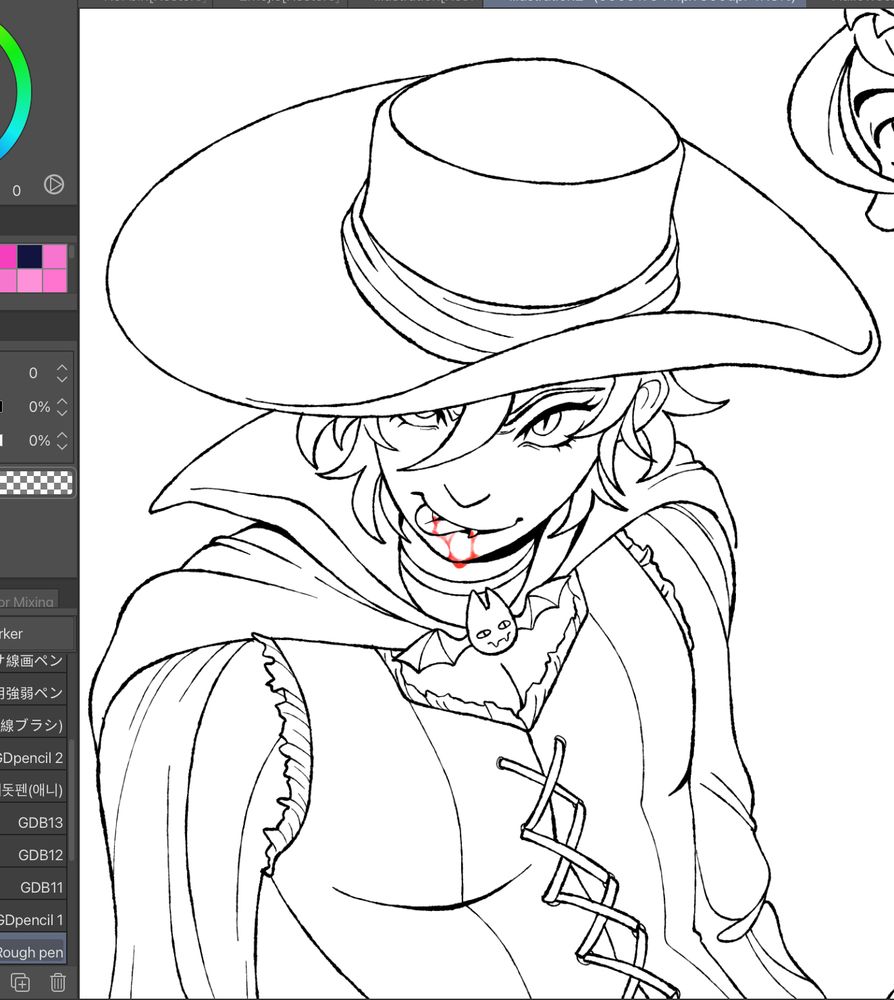This screenshot has height=1000, width=894.
Task: Pick the bottom-right pink swatch in the color set
Action: pos(55,281)
